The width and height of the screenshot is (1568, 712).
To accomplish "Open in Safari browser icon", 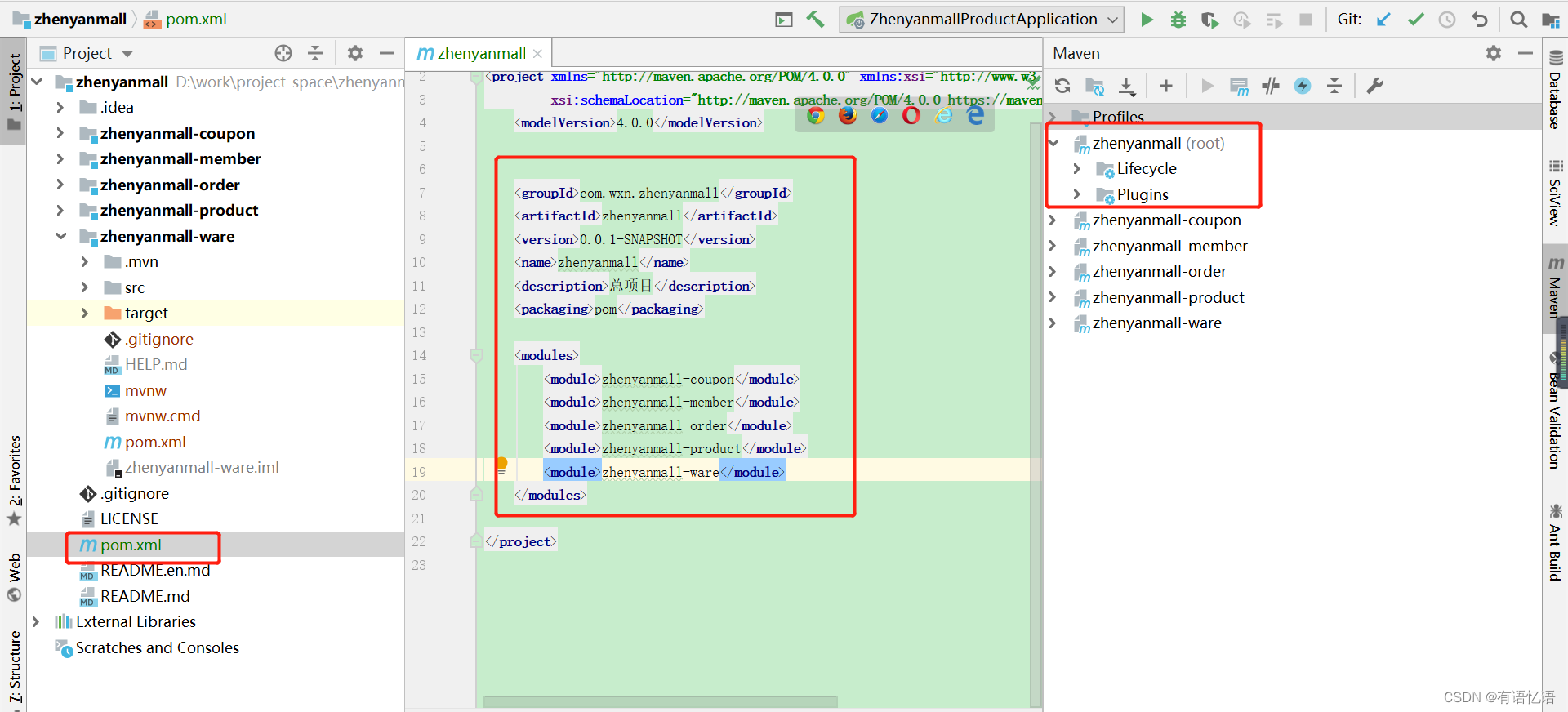I will 880,116.
